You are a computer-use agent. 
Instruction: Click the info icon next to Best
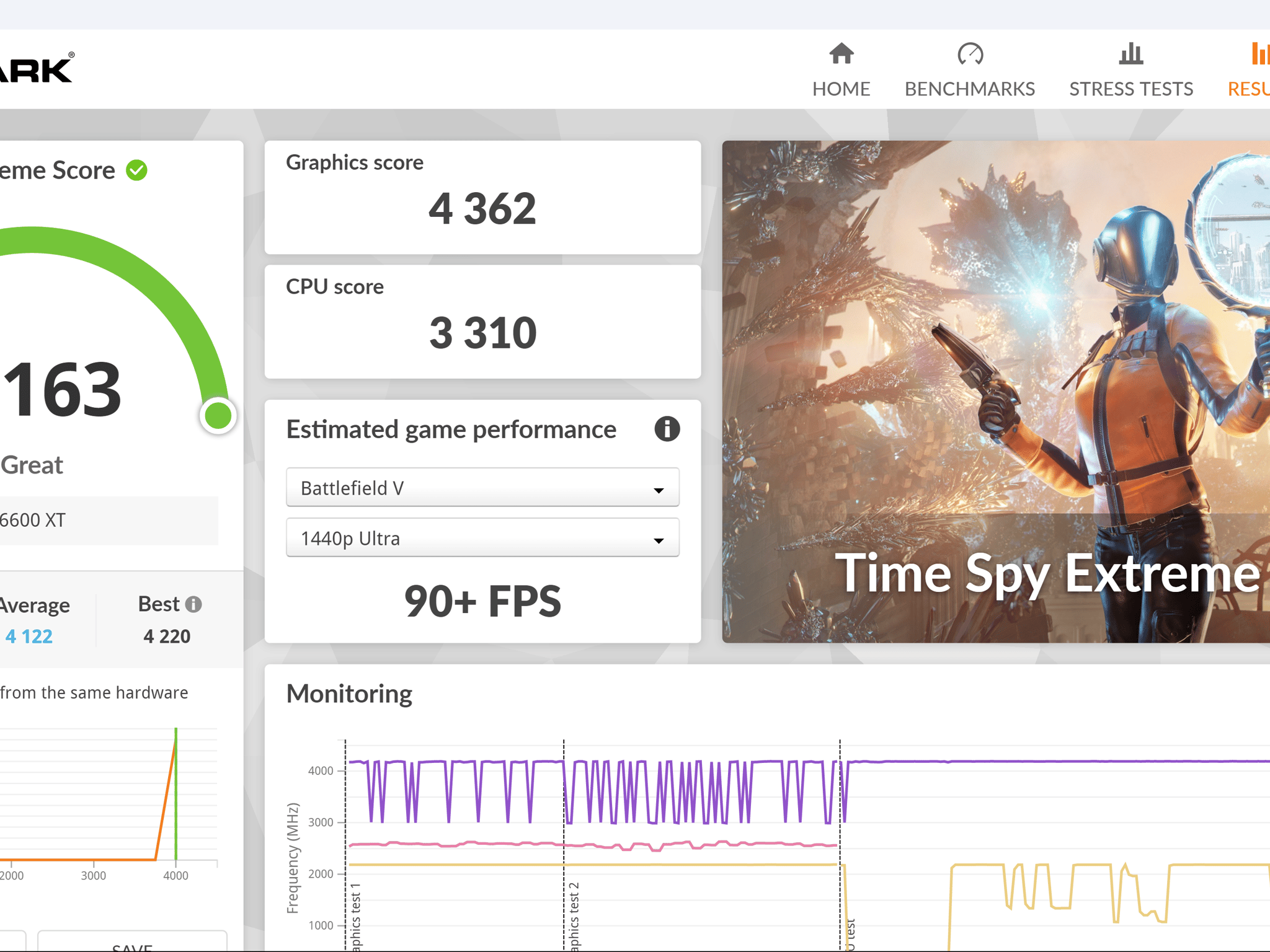click(x=193, y=604)
